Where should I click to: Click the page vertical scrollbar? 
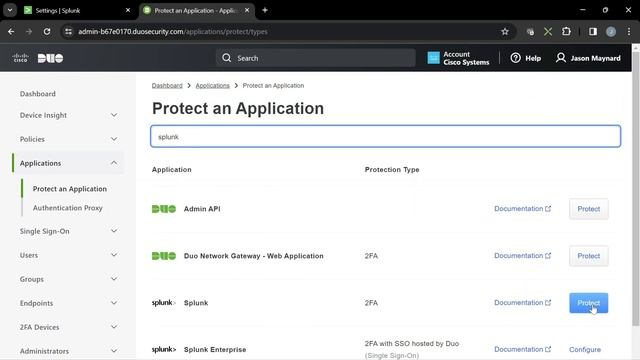click(x=636, y=188)
